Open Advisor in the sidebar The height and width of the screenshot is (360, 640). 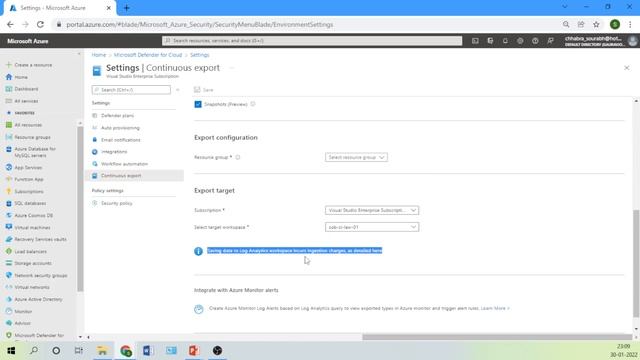tap(22, 323)
